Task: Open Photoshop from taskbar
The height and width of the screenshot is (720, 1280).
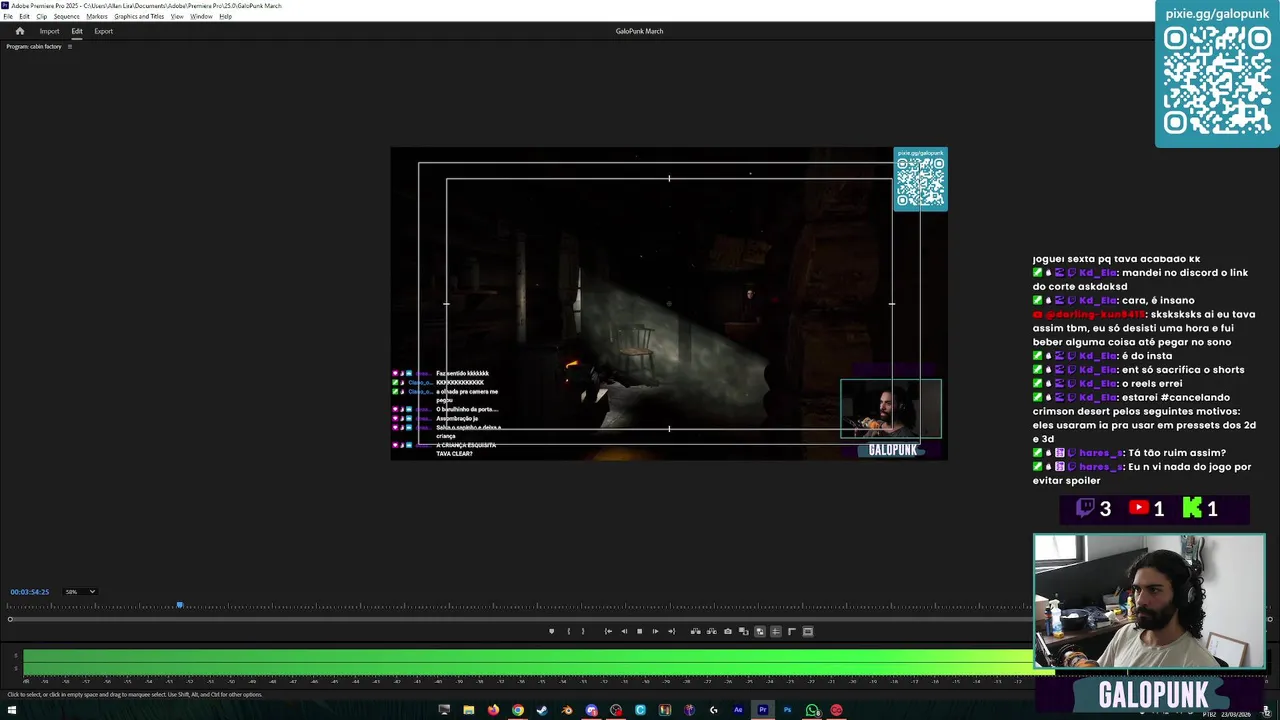Action: click(787, 710)
